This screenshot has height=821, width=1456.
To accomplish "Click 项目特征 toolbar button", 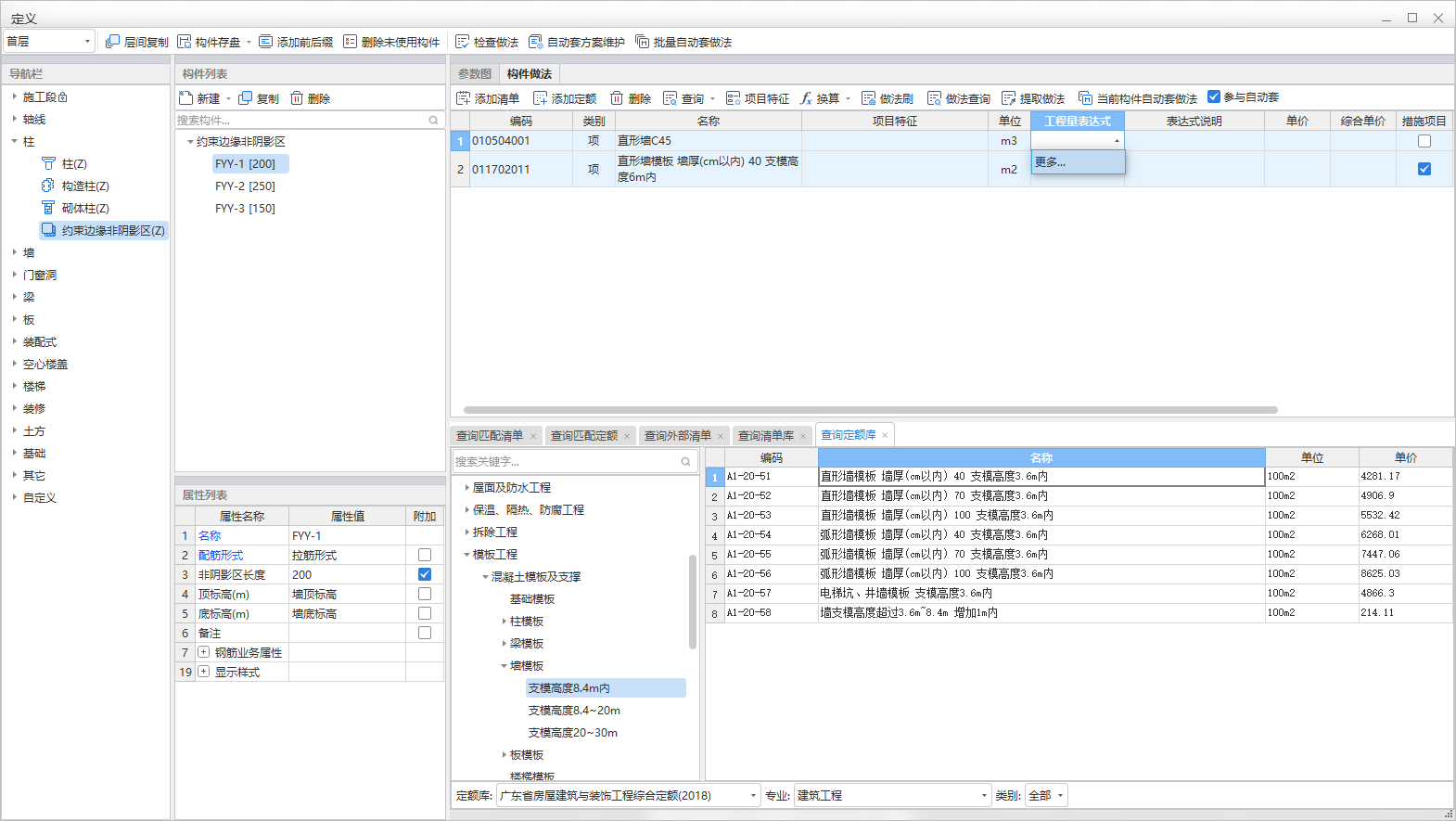I will [x=758, y=98].
